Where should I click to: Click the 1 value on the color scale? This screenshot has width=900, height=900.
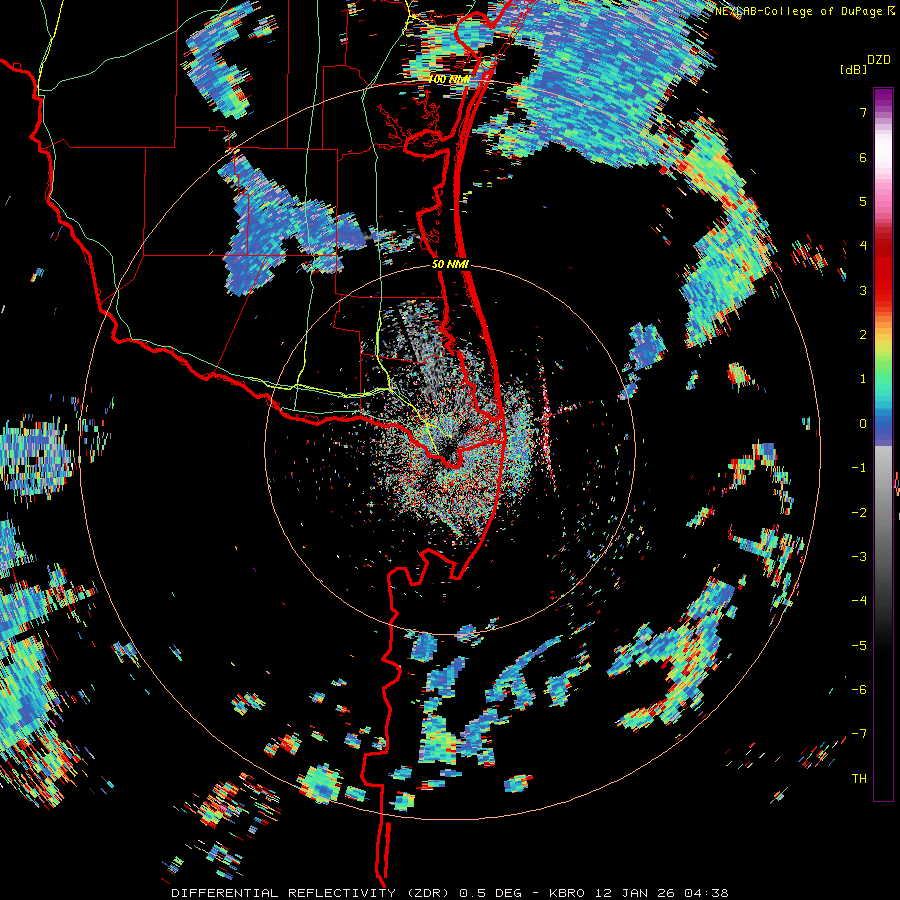(x=863, y=379)
